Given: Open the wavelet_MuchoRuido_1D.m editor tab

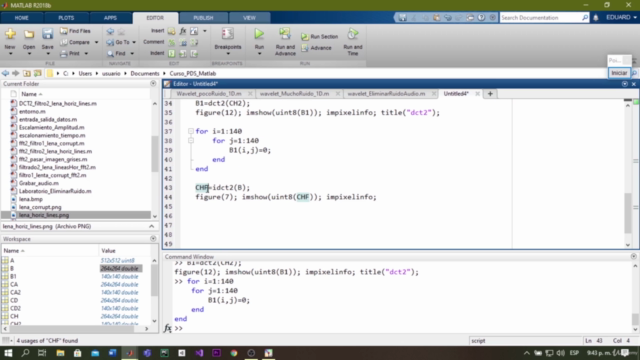Looking at the screenshot, I should 294,94.
